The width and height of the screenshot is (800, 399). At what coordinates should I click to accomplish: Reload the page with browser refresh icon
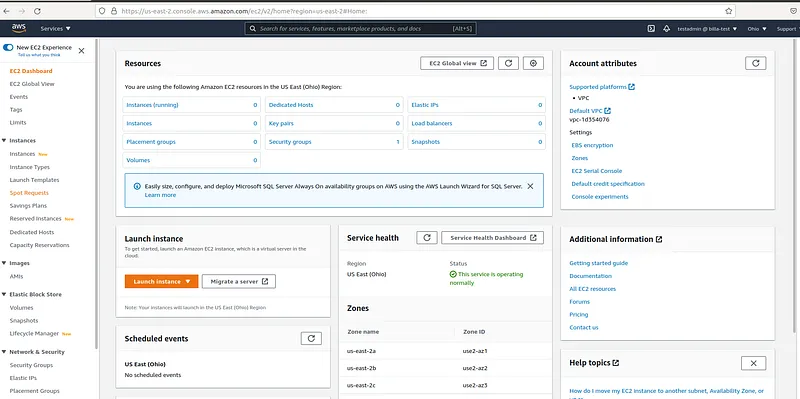37,11
